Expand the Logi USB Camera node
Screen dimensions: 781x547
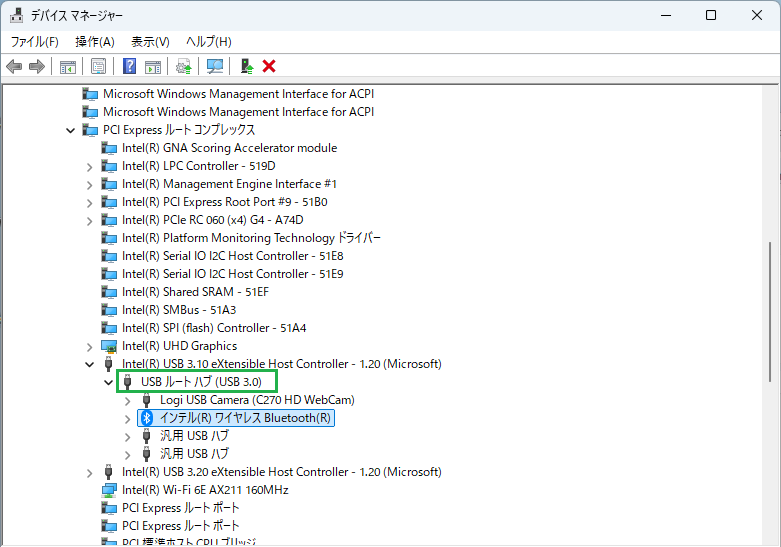[128, 401]
